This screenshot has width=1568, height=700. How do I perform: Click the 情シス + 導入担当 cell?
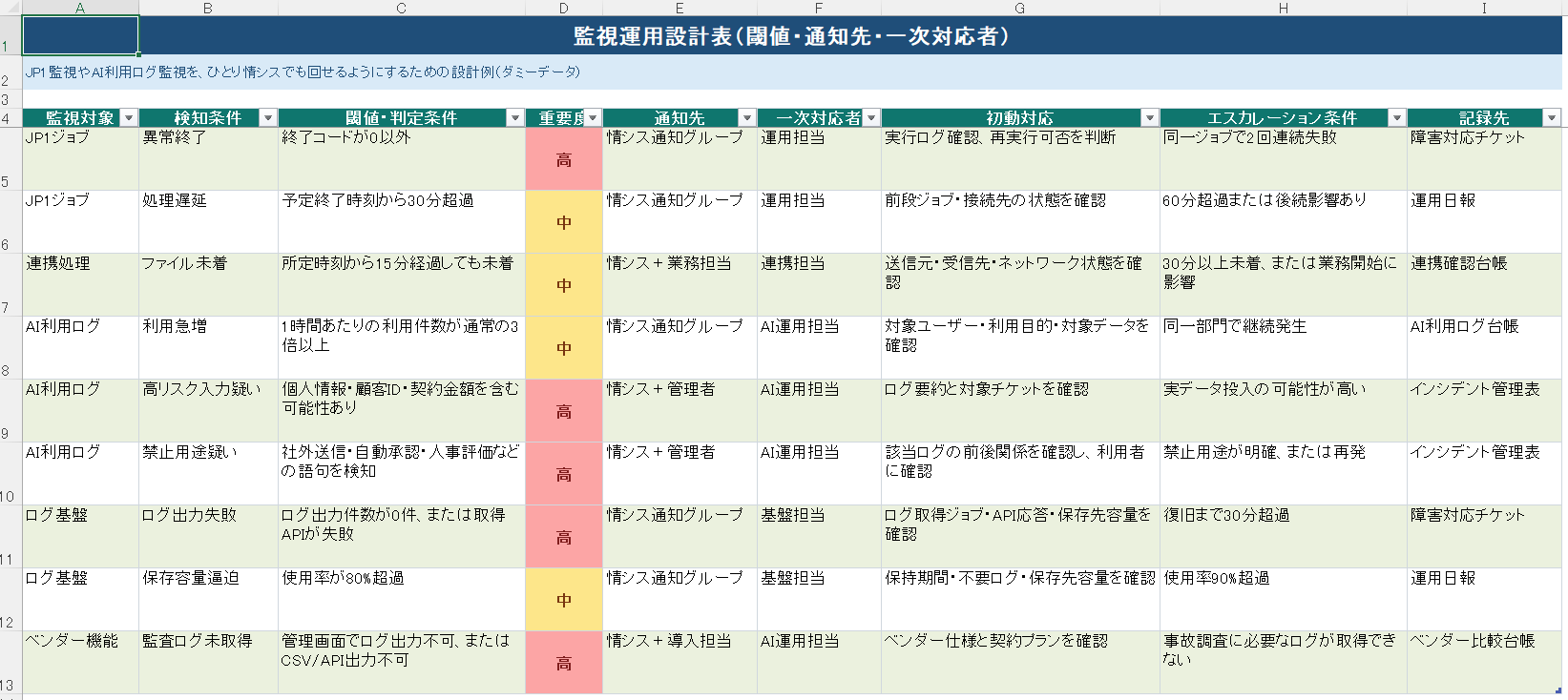pyautogui.click(x=679, y=663)
